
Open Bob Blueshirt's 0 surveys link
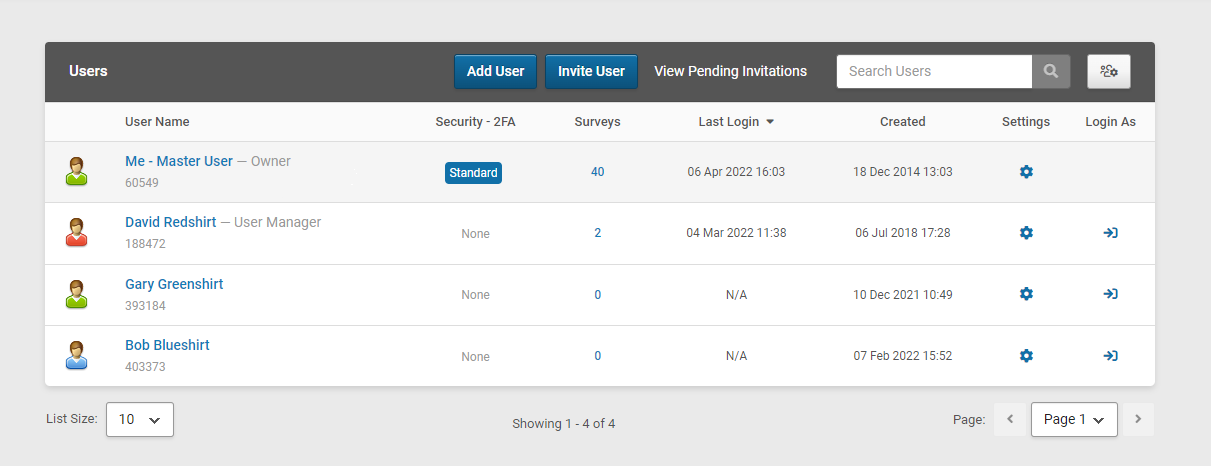(x=598, y=356)
